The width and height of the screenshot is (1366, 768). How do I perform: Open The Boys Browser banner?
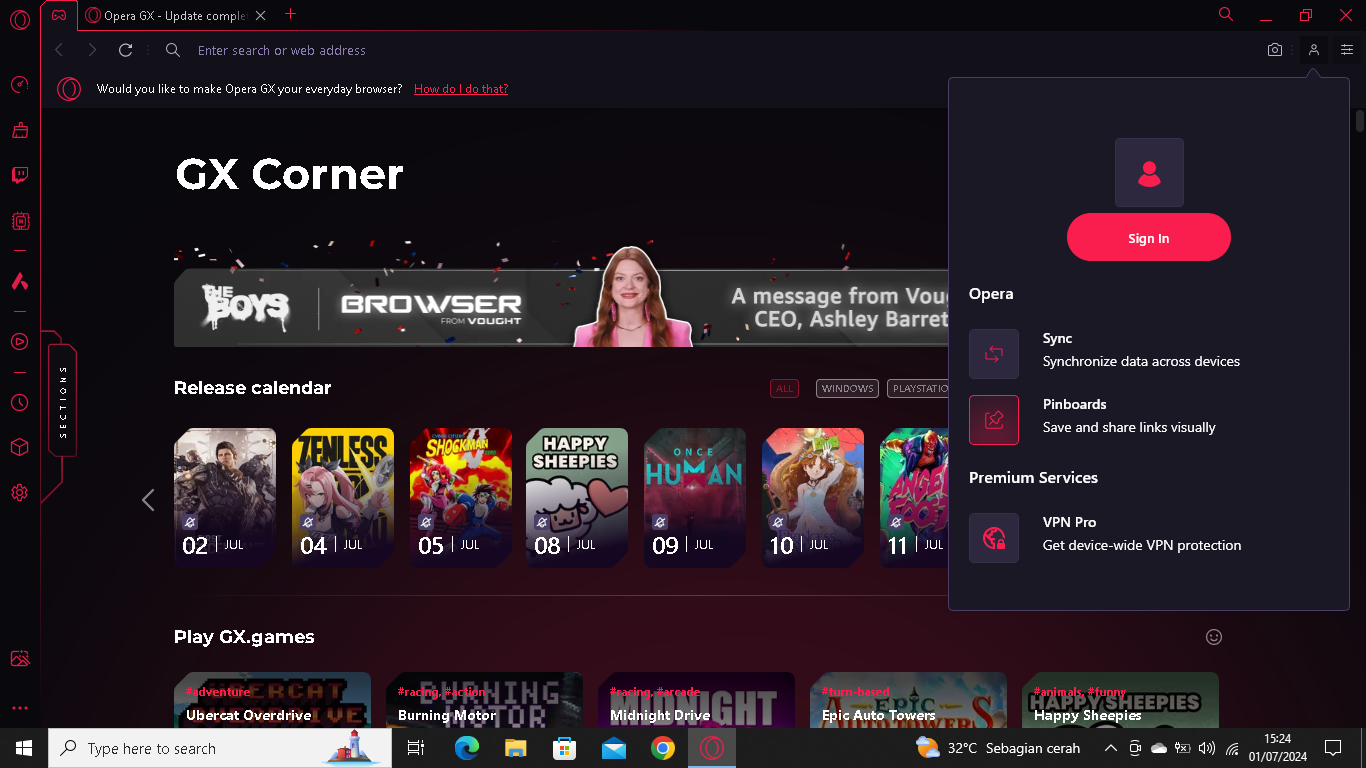pos(561,308)
